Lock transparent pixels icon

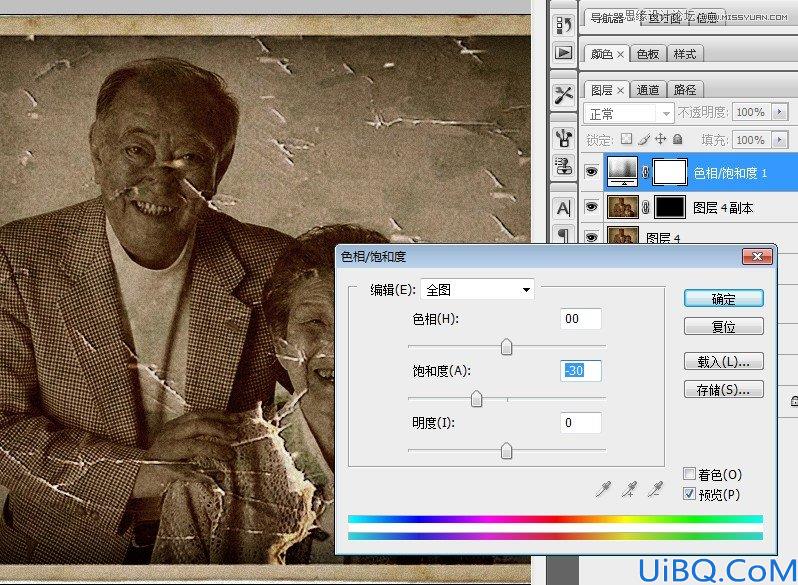click(626, 139)
